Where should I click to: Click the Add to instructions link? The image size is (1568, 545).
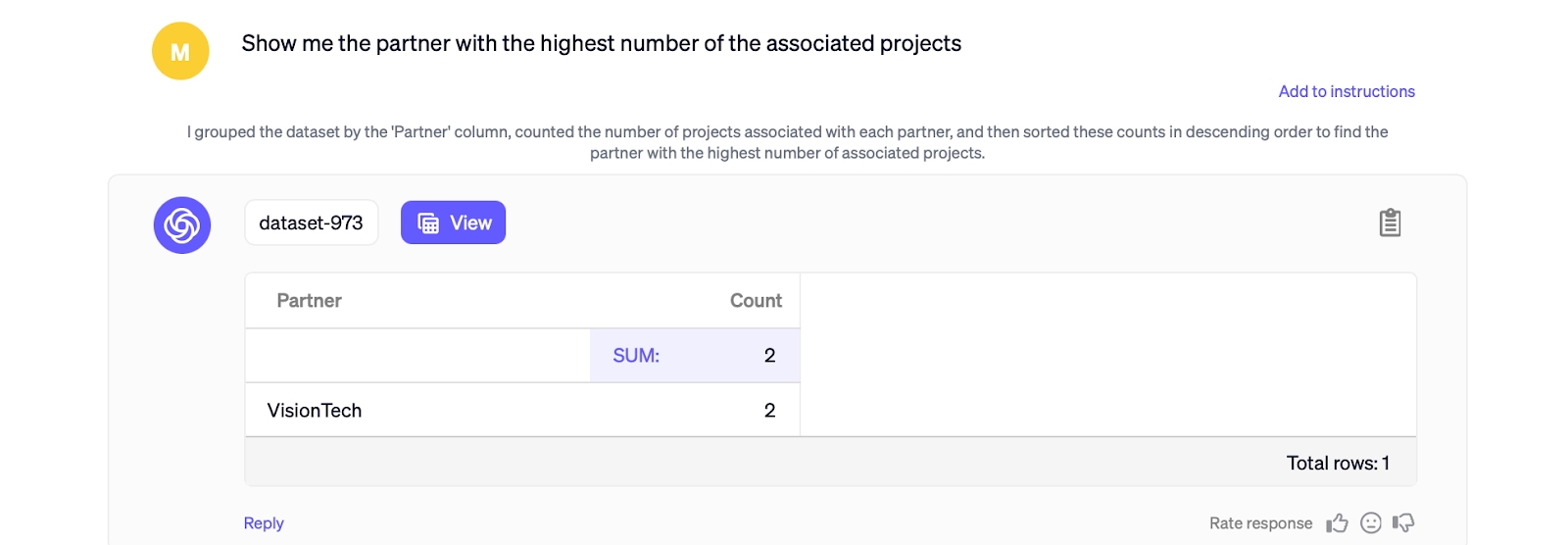click(1346, 91)
